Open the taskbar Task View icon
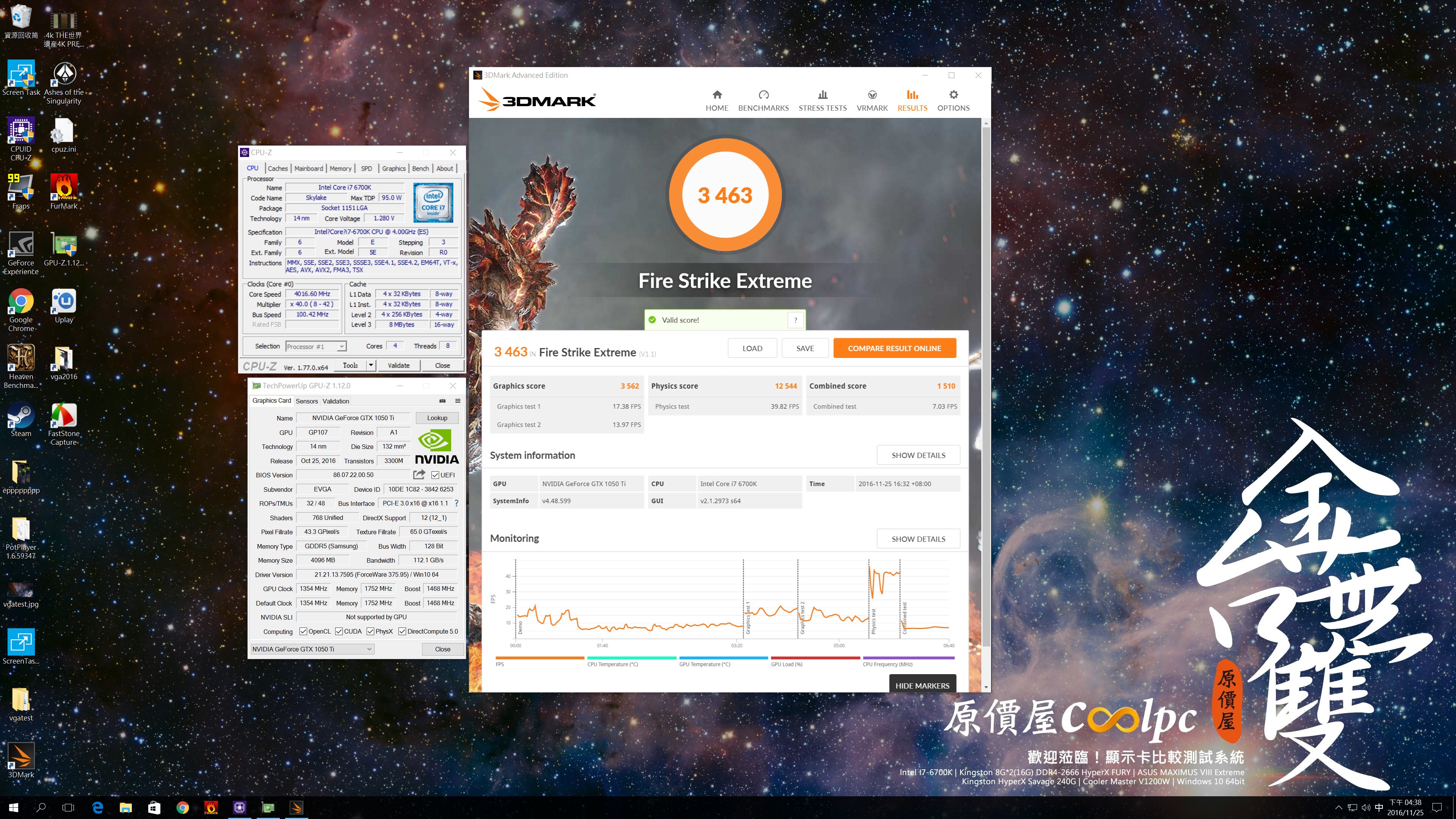Image resolution: width=1456 pixels, height=819 pixels. coord(68,808)
